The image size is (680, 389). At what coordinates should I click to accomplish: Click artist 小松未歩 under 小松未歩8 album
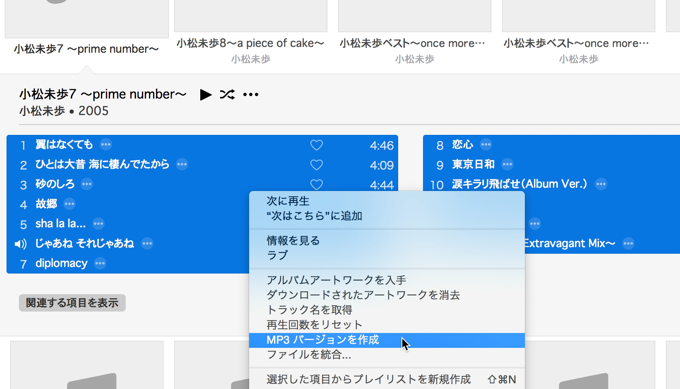[x=250, y=59]
